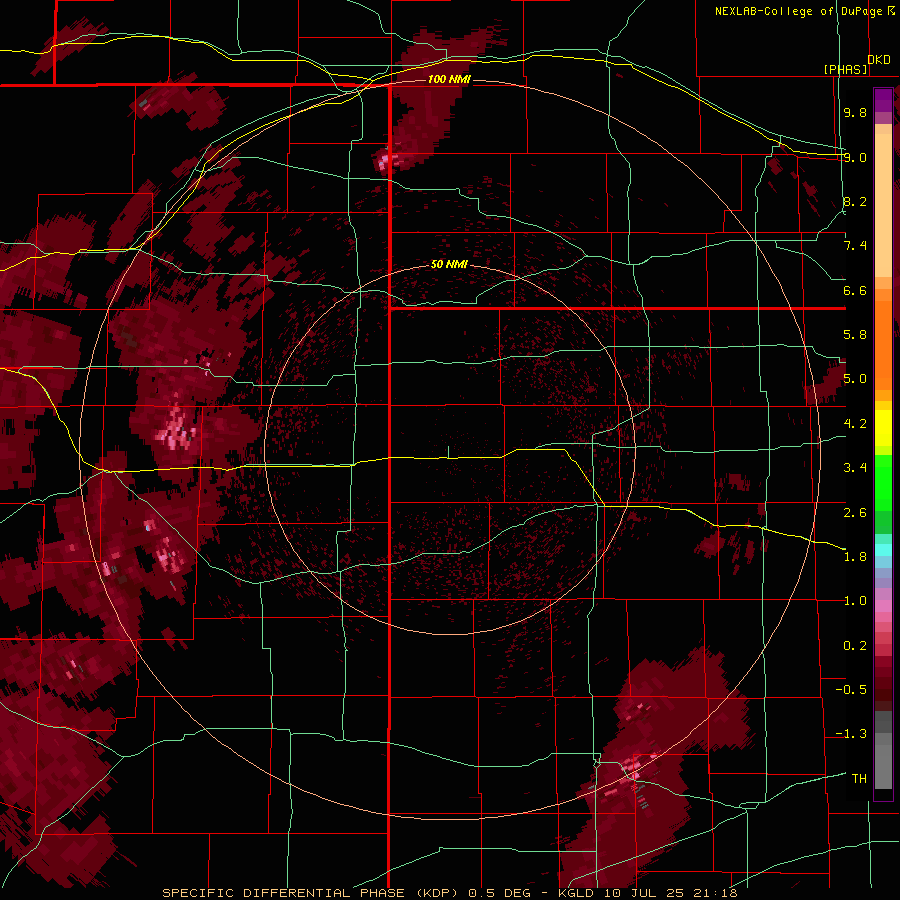Click the -0.5 value on the scale

pyautogui.click(x=851, y=690)
